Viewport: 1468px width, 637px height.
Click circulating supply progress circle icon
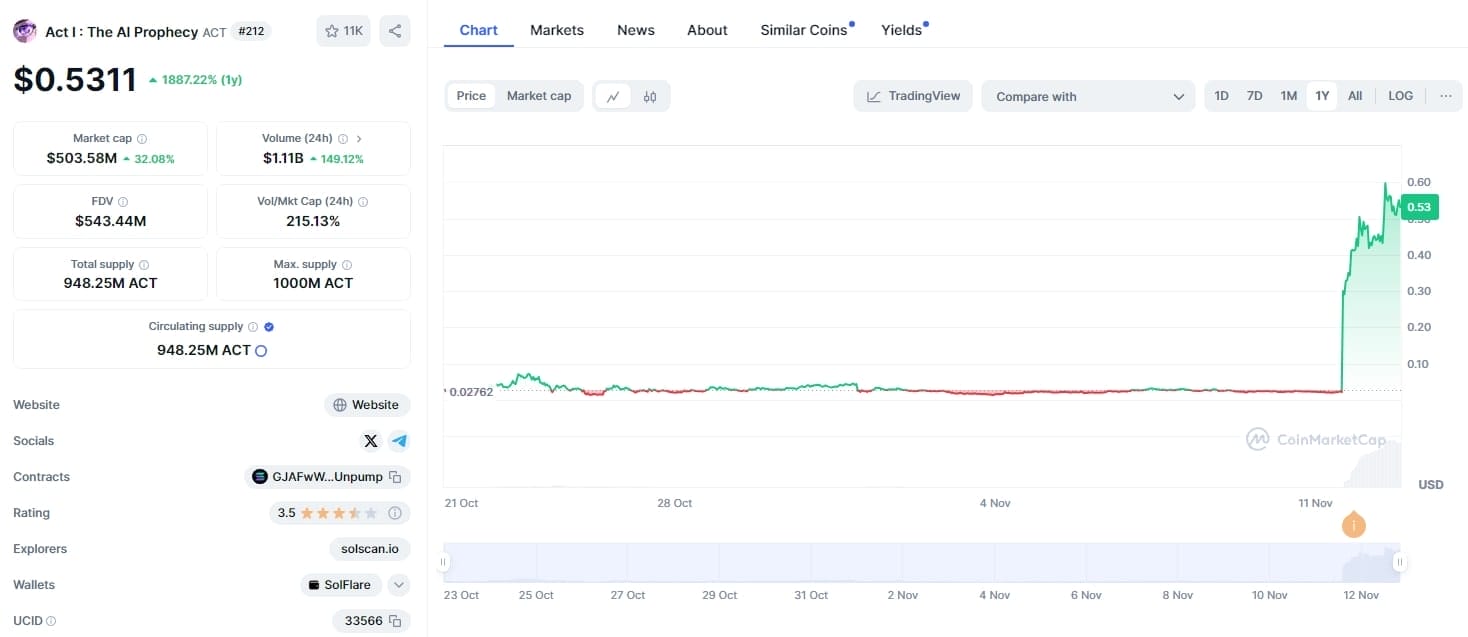click(x=261, y=351)
